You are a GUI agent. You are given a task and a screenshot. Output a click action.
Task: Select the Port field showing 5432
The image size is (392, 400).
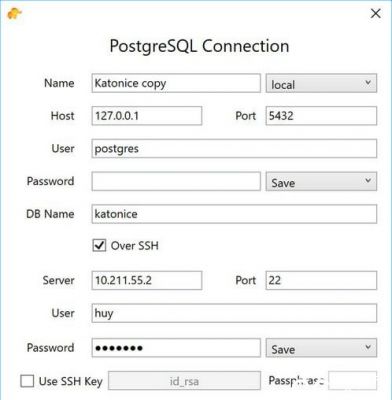321,116
